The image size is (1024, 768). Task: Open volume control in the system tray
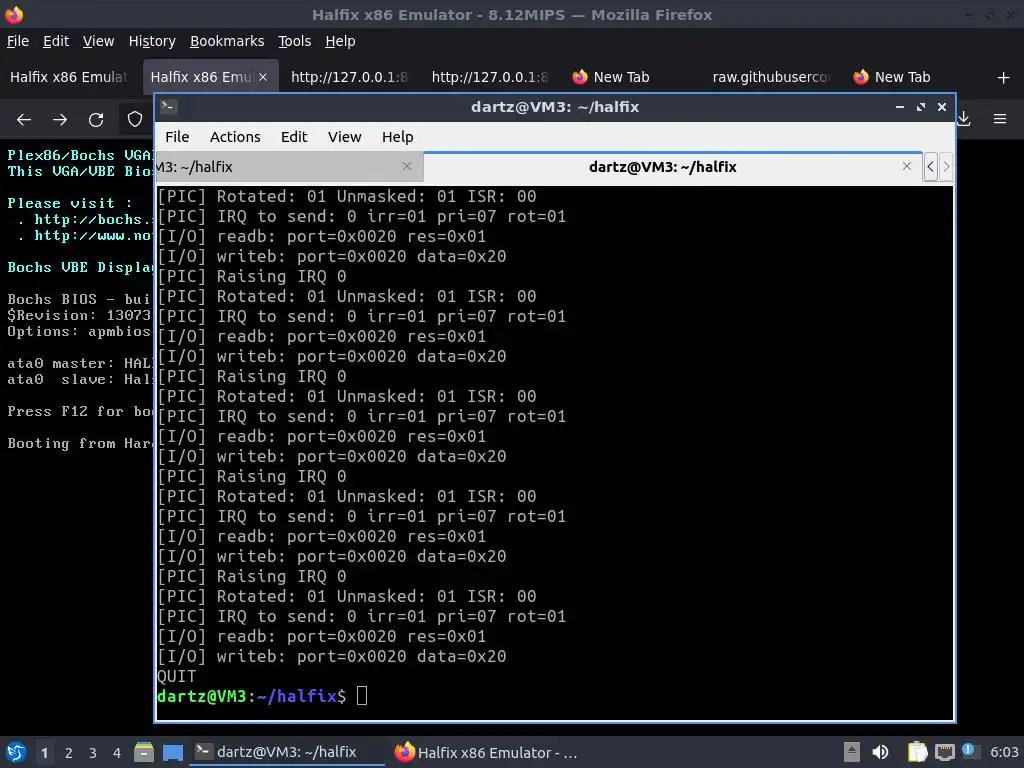(880, 752)
